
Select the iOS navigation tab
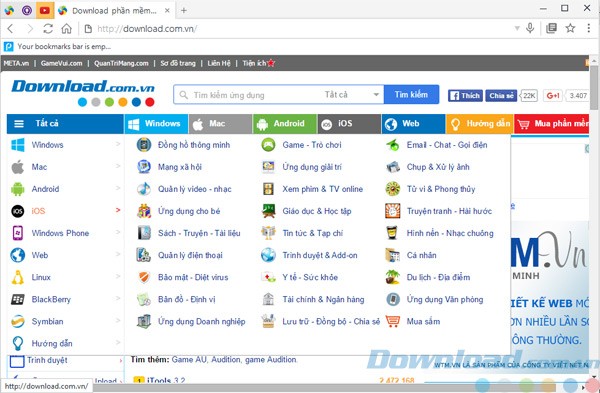point(349,124)
